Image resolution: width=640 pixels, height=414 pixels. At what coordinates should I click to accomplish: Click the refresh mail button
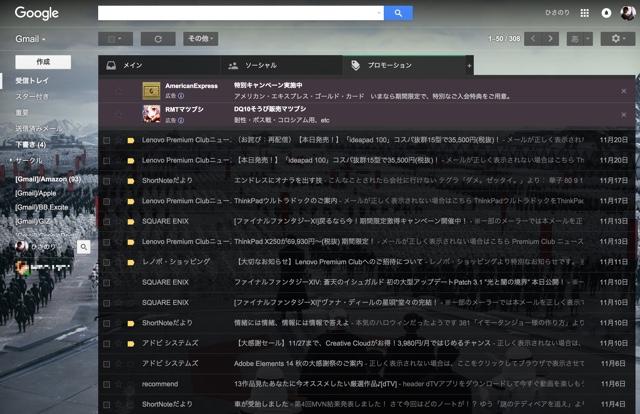pyautogui.click(x=158, y=39)
